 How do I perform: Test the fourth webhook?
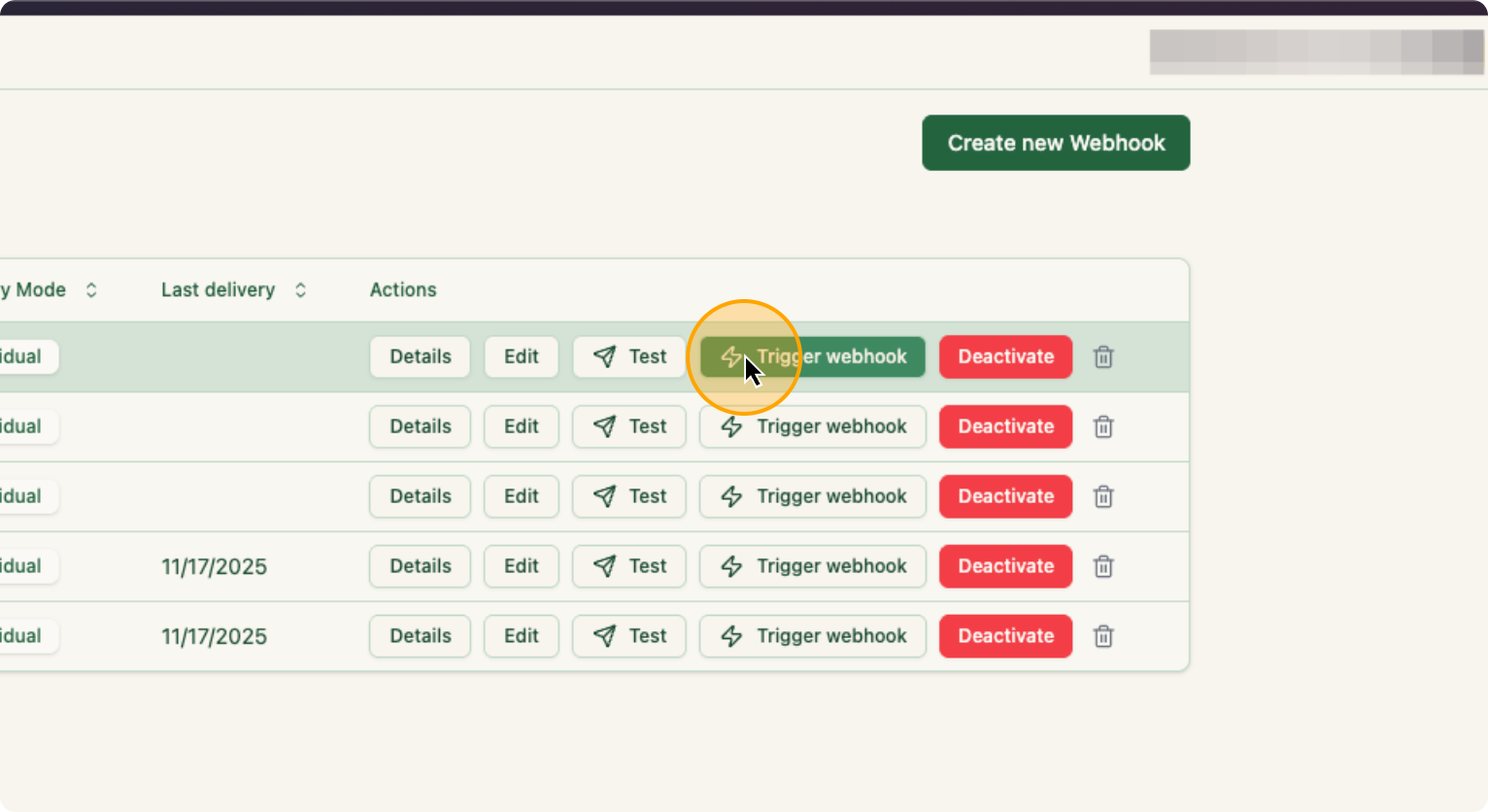coord(629,566)
